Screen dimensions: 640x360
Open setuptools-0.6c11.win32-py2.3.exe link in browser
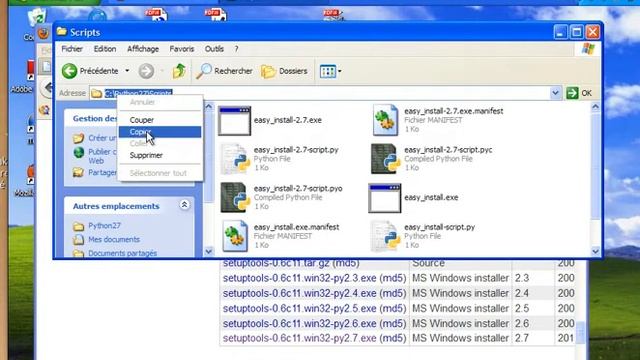click(x=300, y=278)
